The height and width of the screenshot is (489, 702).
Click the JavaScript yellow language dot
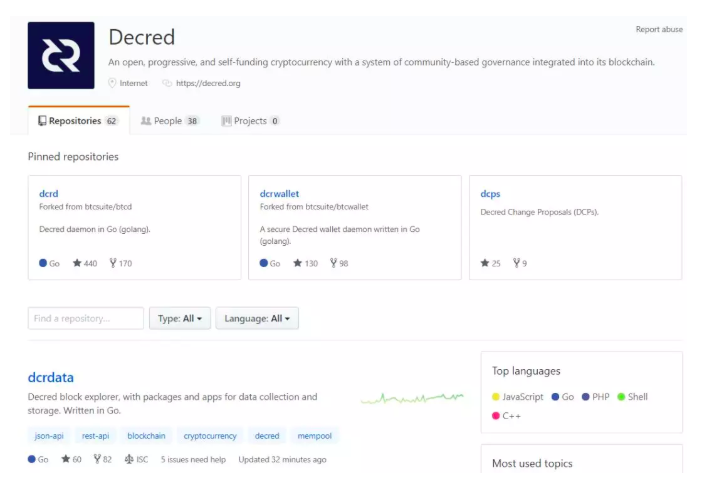[x=496, y=397]
